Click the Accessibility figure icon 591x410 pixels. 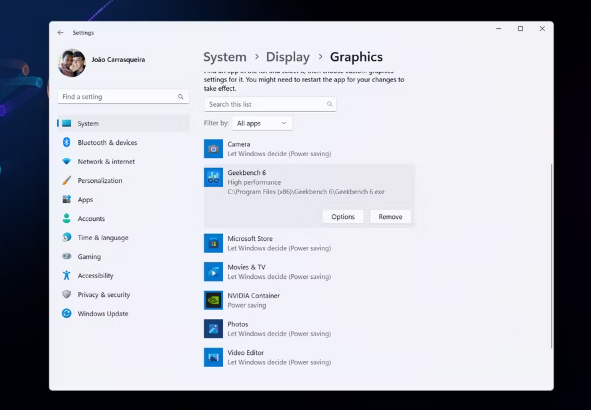tap(67, 275)
